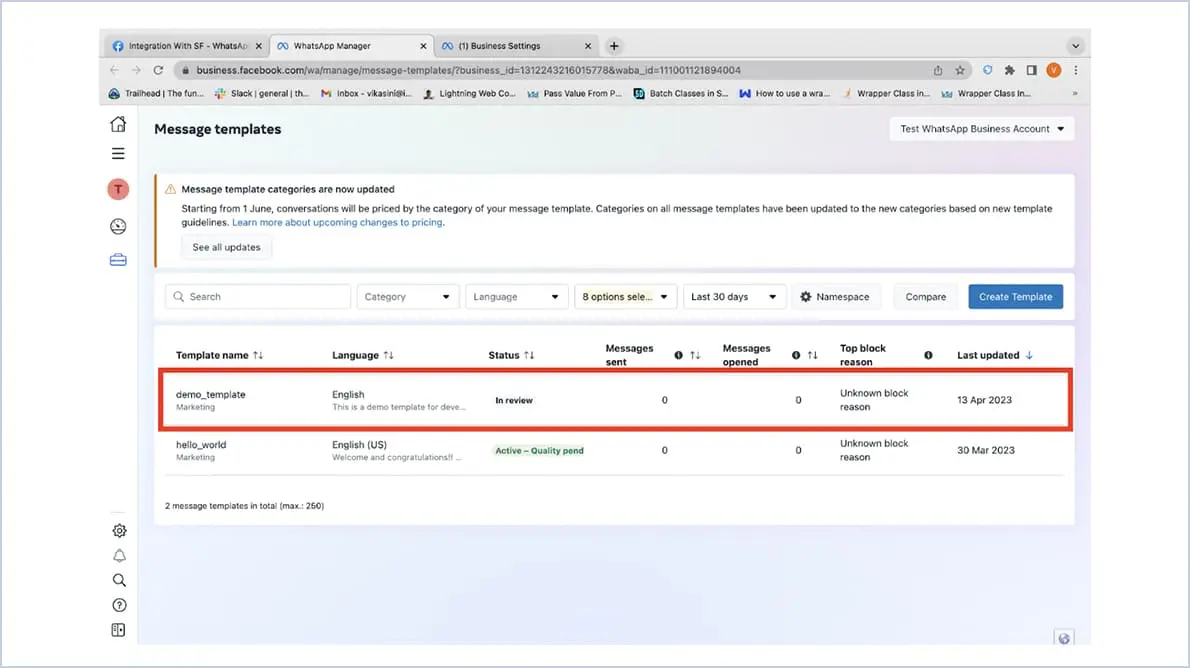
Task: Close the Integration With SF tab
Action: click(x=259, y=46)
